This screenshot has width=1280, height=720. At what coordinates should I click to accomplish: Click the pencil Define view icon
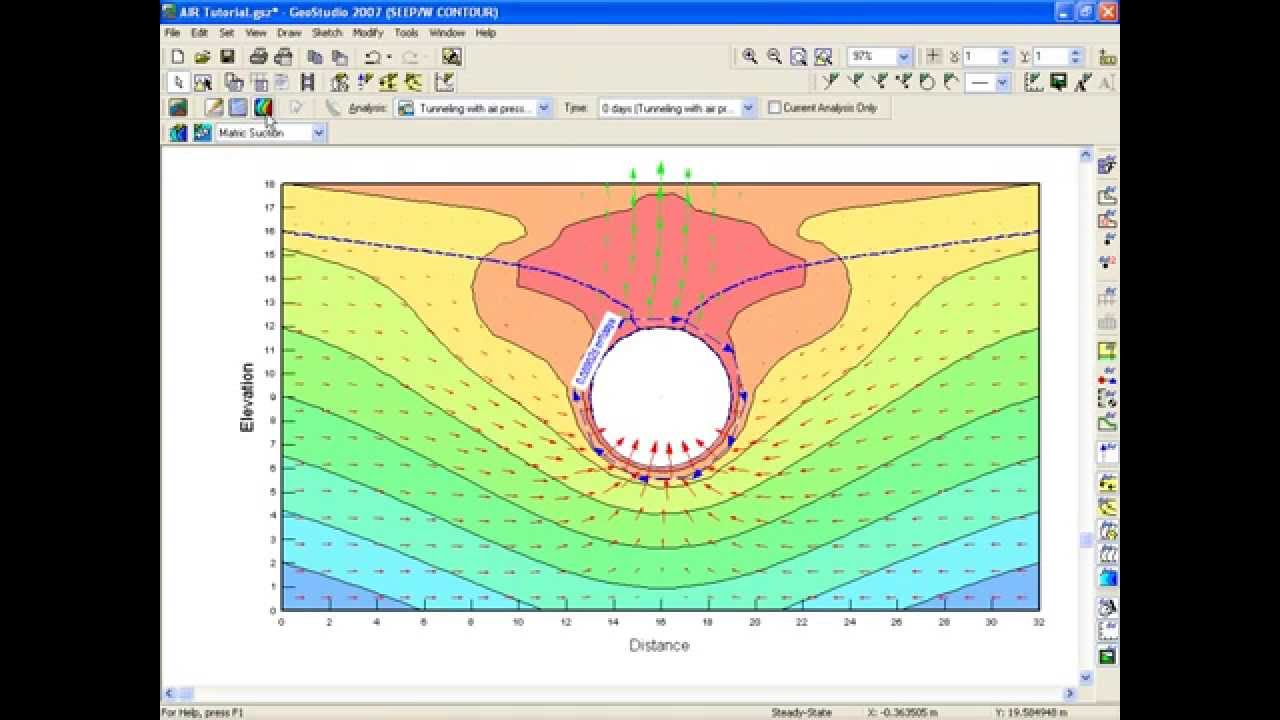(x=213, y=108)
